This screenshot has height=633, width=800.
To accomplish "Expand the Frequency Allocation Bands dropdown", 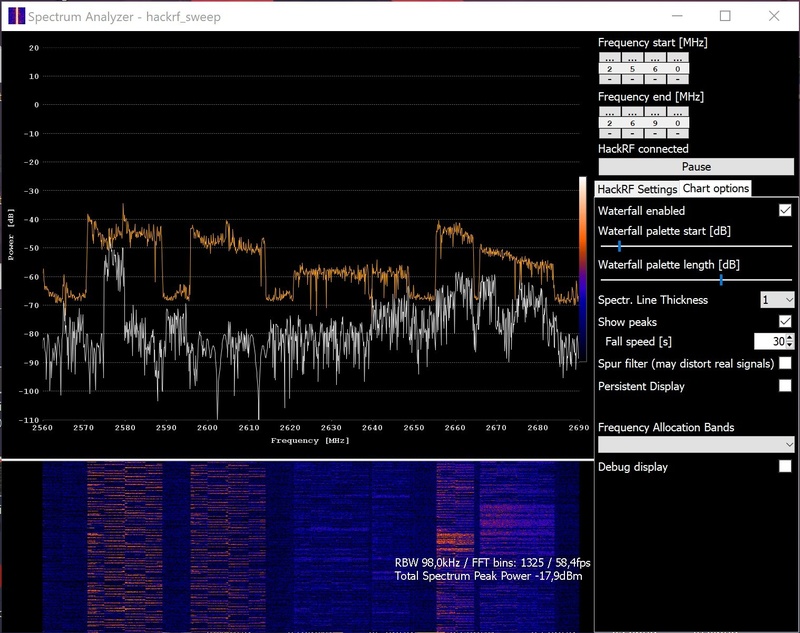I will tap(696, 444).
